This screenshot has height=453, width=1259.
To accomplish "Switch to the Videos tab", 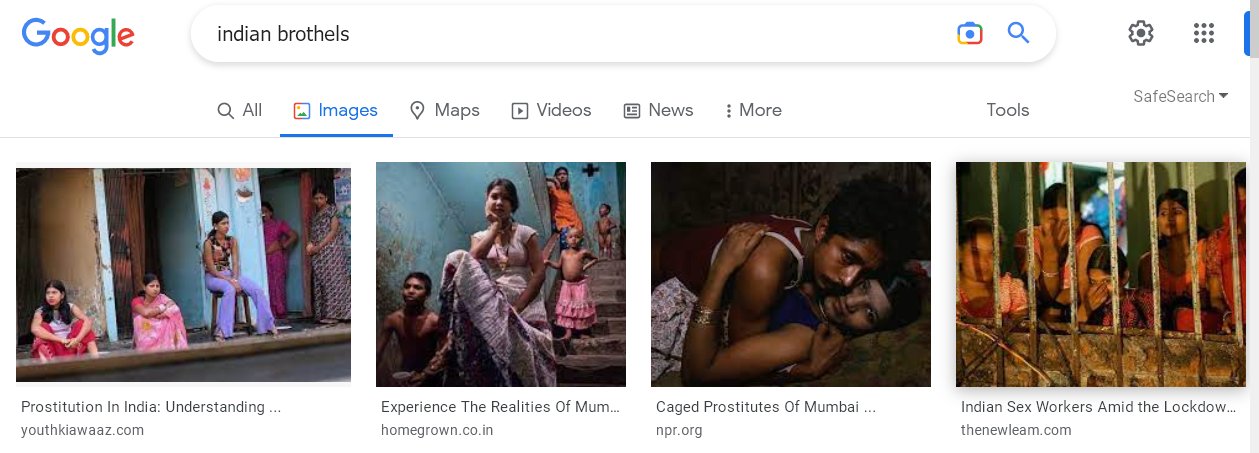I will pos(552,110).
